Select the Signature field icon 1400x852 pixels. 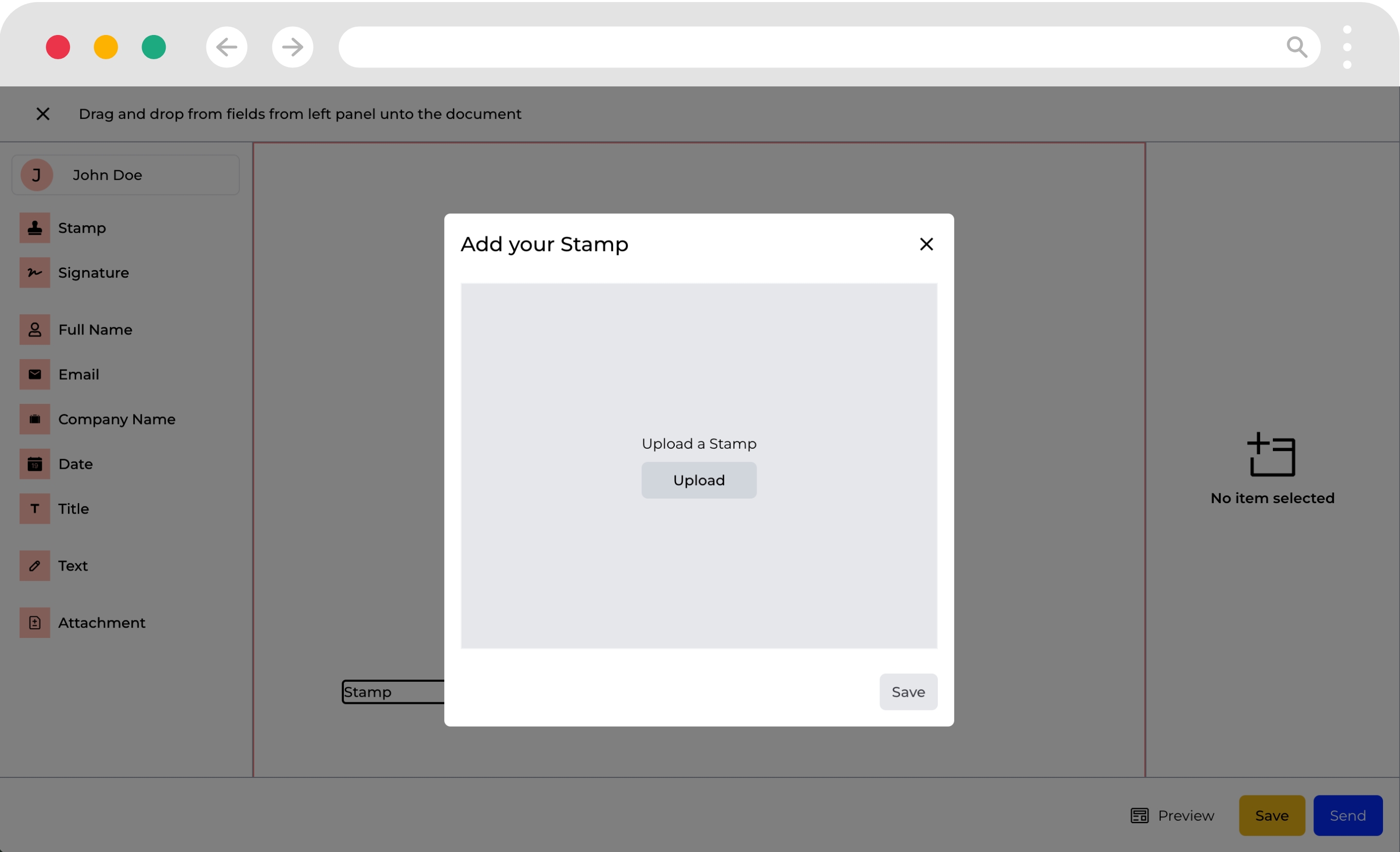[x=34, y=273]
